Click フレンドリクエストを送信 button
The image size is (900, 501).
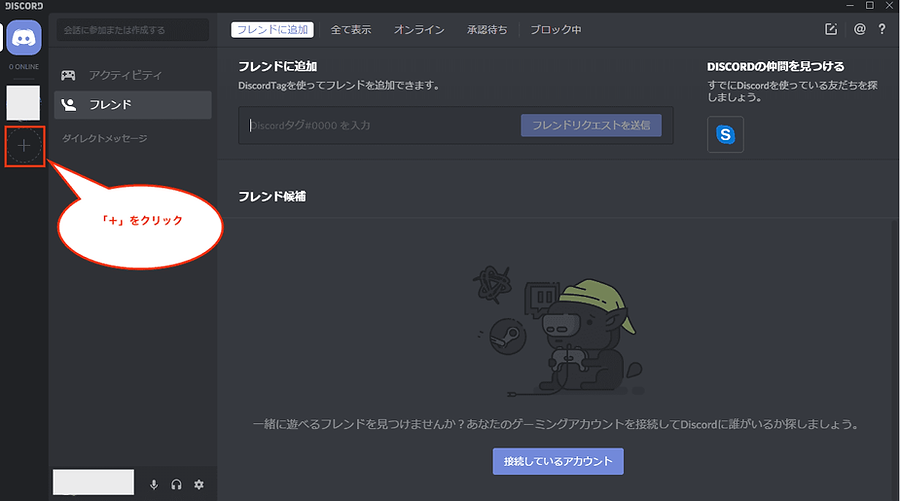click(x=591, y=125)
